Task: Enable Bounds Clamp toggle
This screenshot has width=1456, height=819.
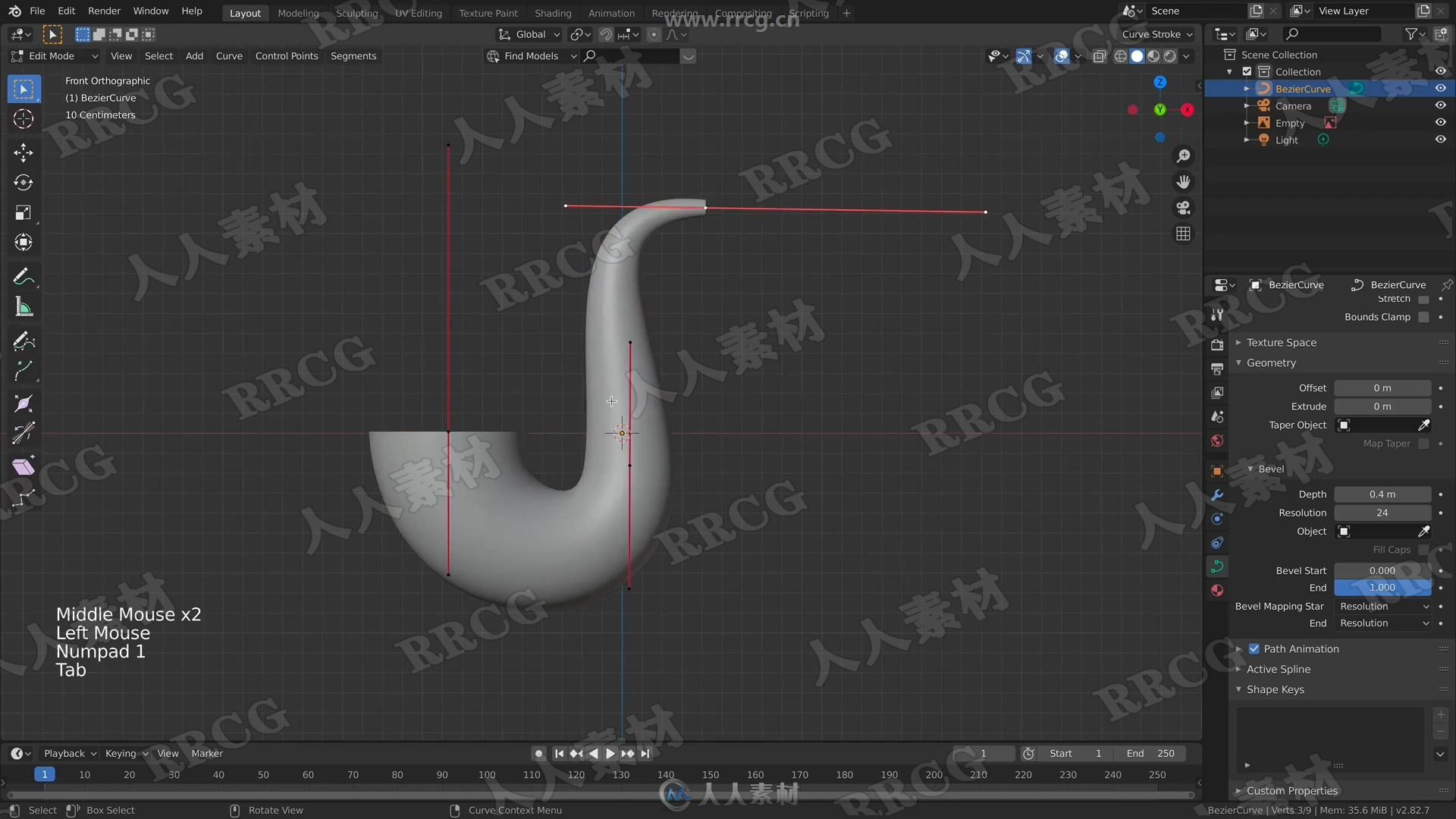Action: pos(1427,316)
